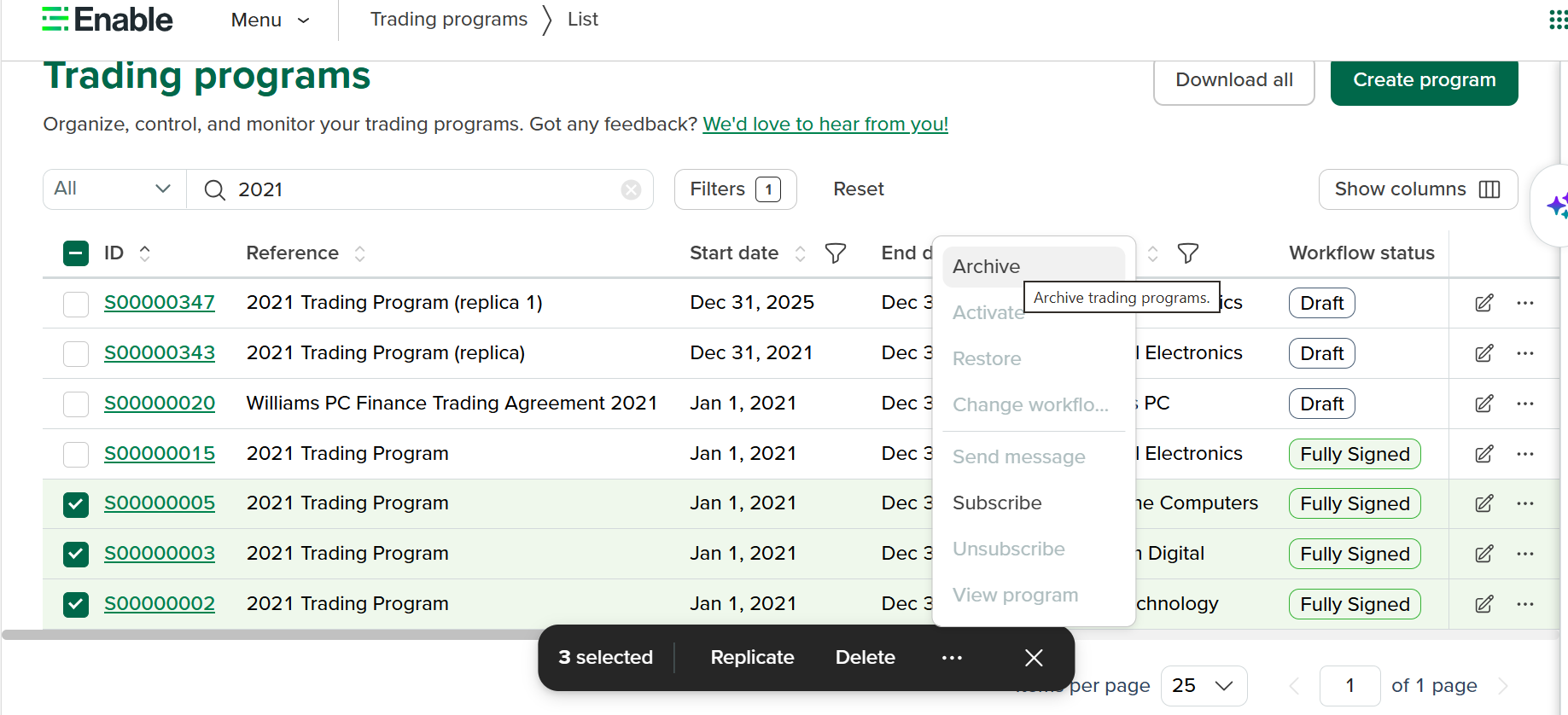Image resolution: width=1568 pixels, height=715 pixels.
Task: Select Send message in the menu
Action: [x=1034, y=456]
